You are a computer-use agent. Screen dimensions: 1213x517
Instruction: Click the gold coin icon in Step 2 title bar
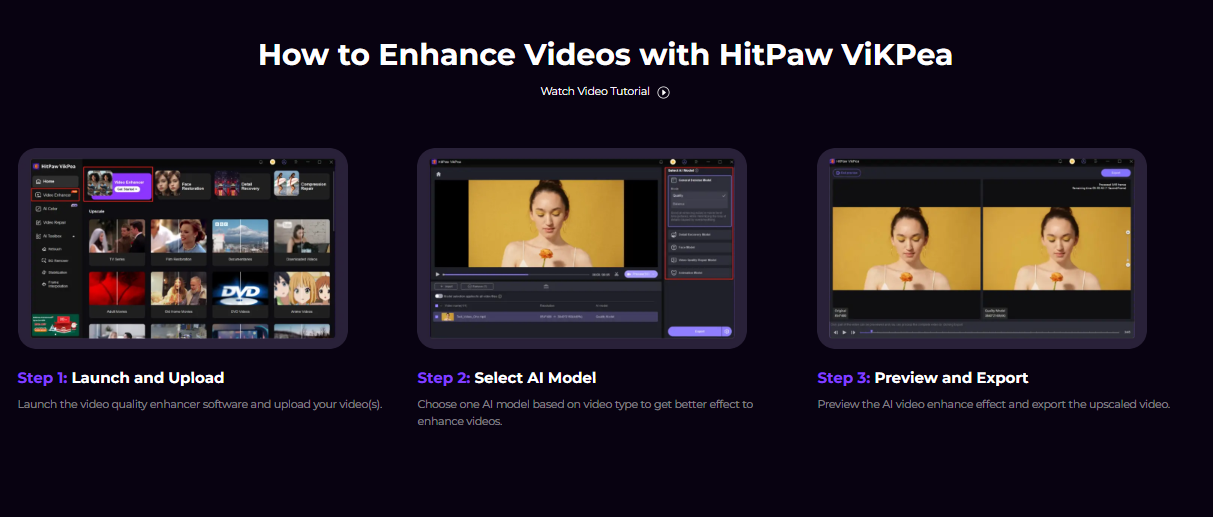click(673, 162)
